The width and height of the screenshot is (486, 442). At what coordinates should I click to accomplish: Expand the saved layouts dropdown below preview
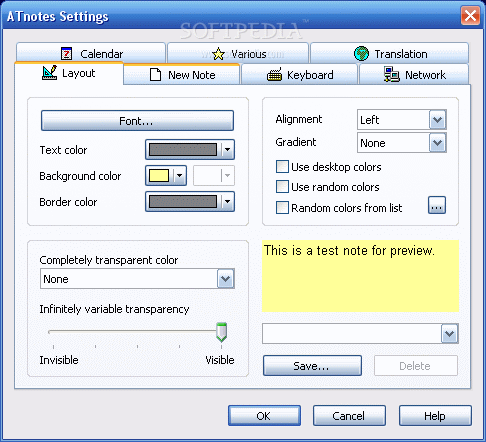click(x=450, y=333)
